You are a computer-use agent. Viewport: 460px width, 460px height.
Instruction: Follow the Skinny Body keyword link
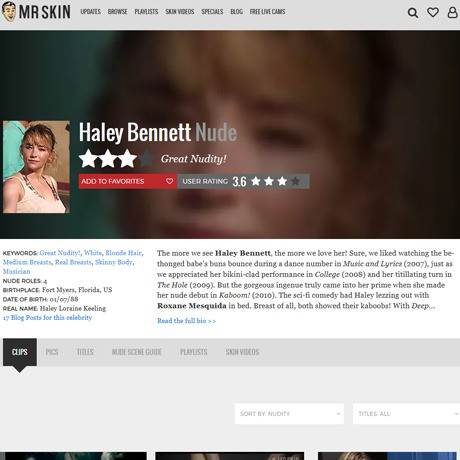click(x=114, y=262)
